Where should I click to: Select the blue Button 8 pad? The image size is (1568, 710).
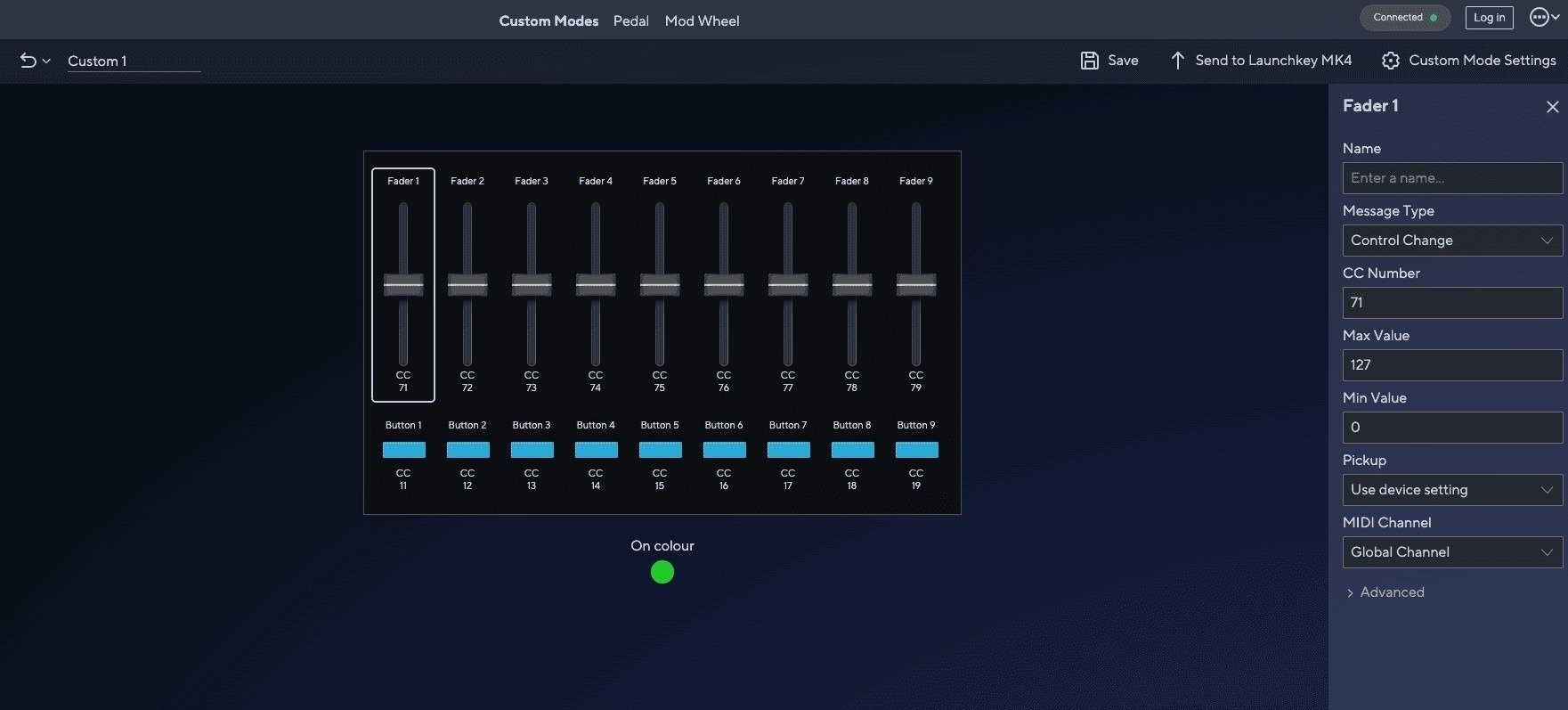pos(852,450)
